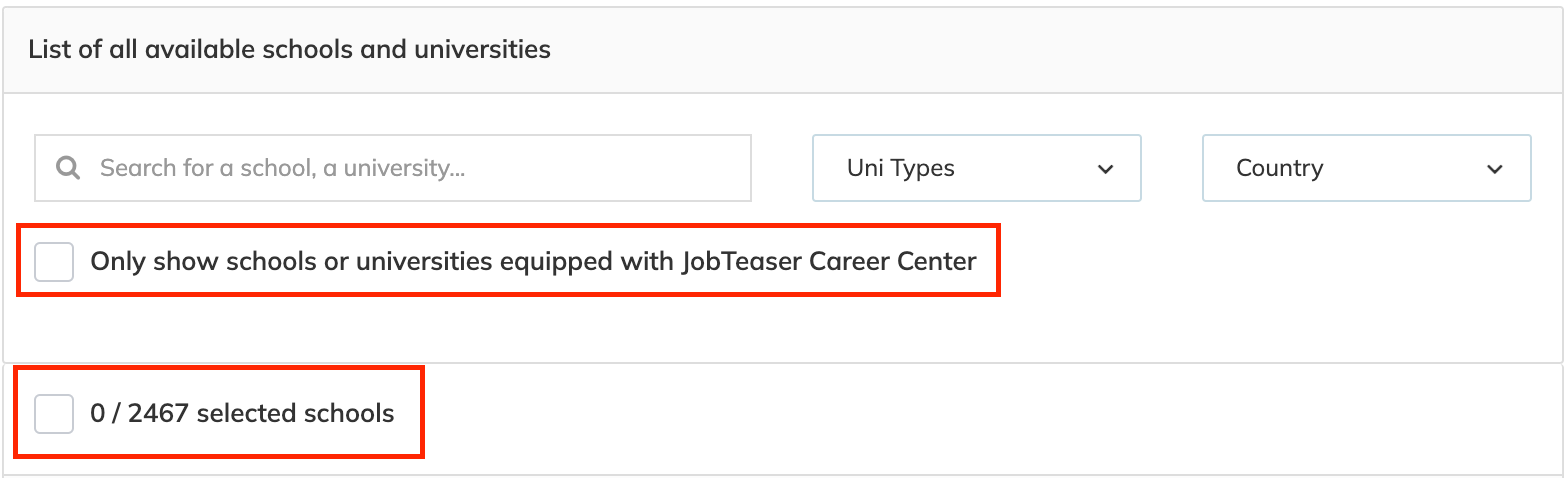Click the '0 / 2467 selected schools' label

tap(242, 413)
